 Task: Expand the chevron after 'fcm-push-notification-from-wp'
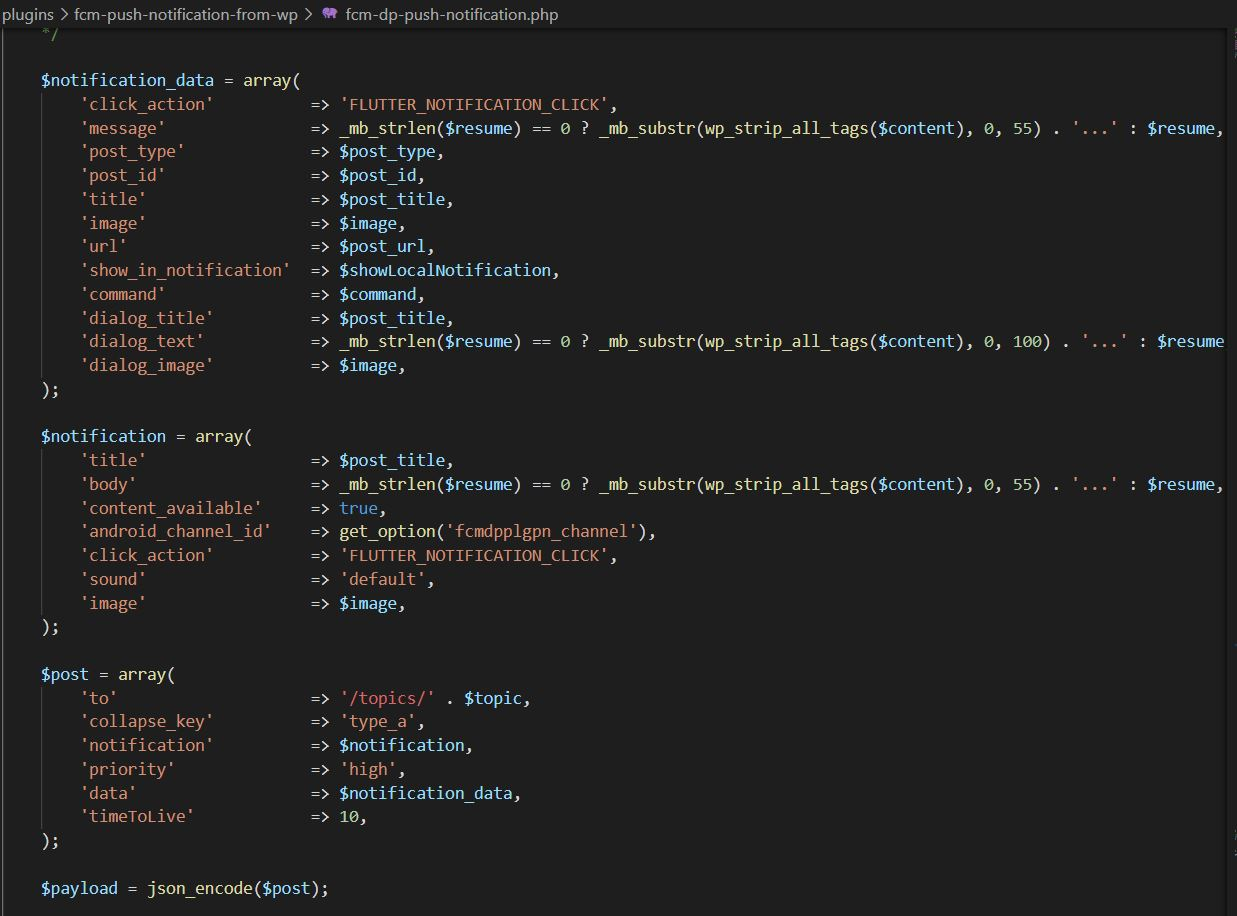308,14
